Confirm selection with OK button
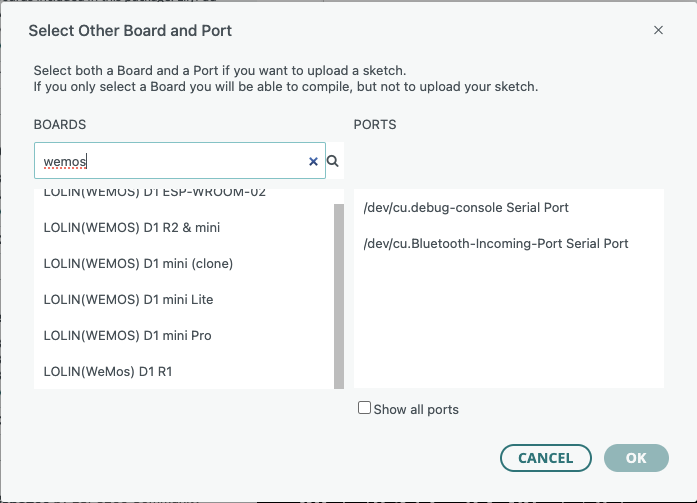Image resolution: width=697 pixels, height=503 pixels. [636, 458]
